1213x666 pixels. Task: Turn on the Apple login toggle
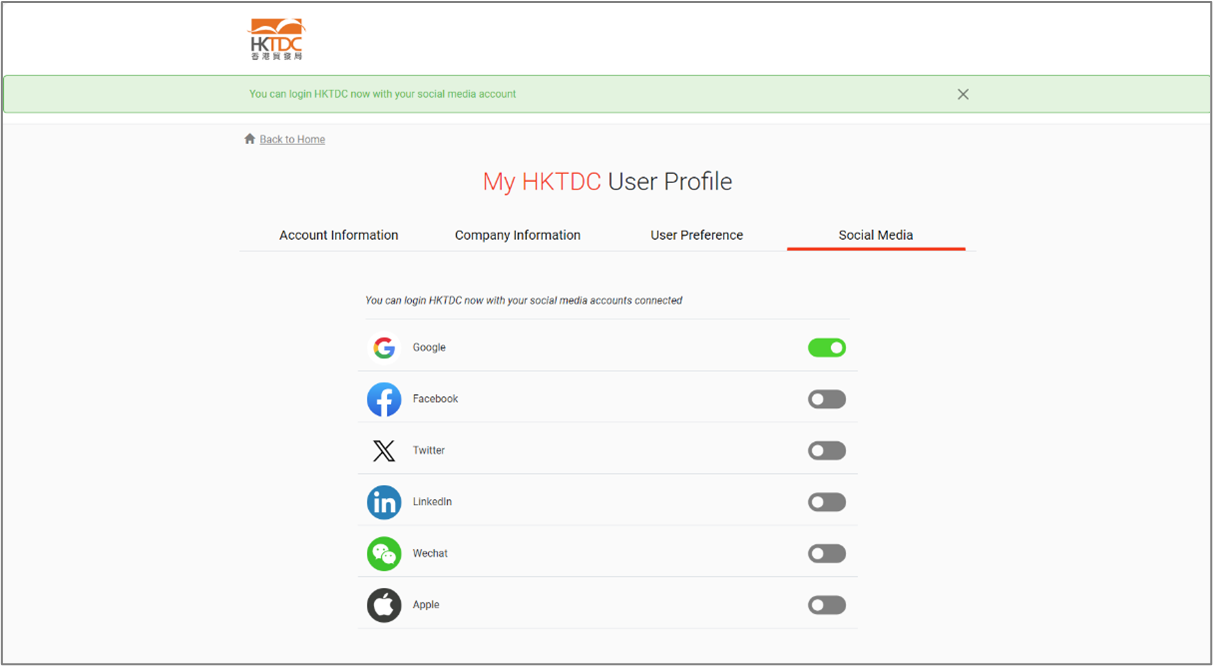click(827, 605)
